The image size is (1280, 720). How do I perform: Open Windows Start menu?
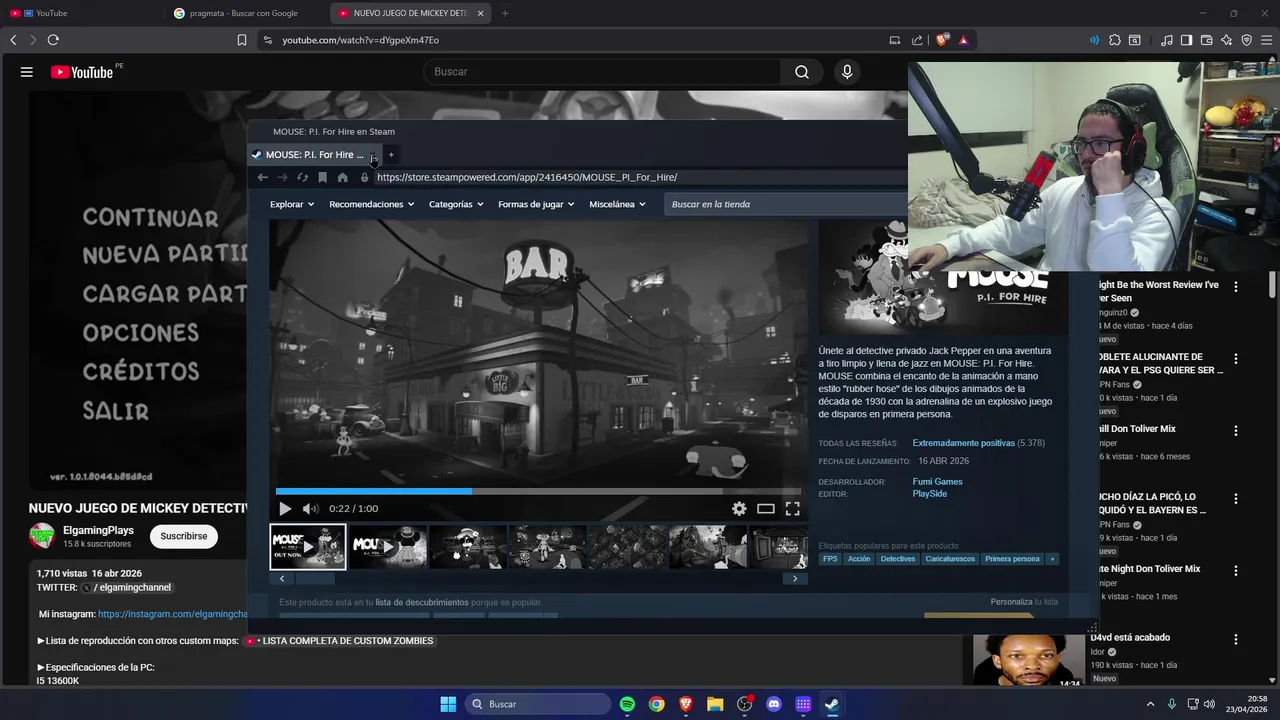pyautogui.click(x=448, y=704)
